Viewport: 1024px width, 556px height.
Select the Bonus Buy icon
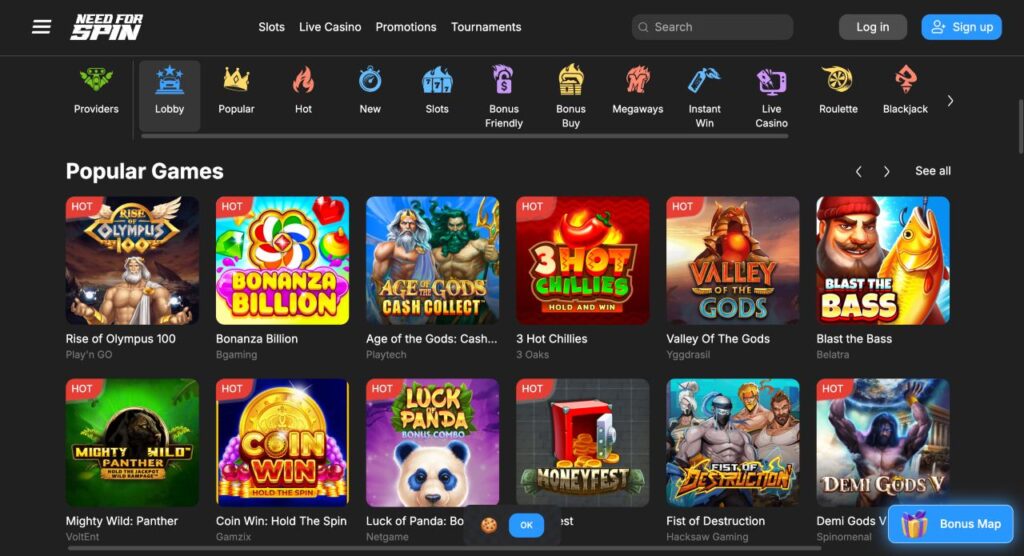pyautogui.click(x=571, y=80)
